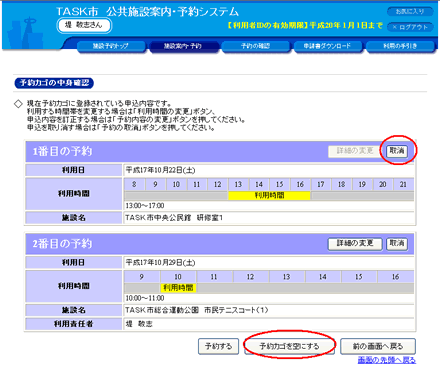Click the 予約する button
Screen dimensions: 440x365
(218, 346)
